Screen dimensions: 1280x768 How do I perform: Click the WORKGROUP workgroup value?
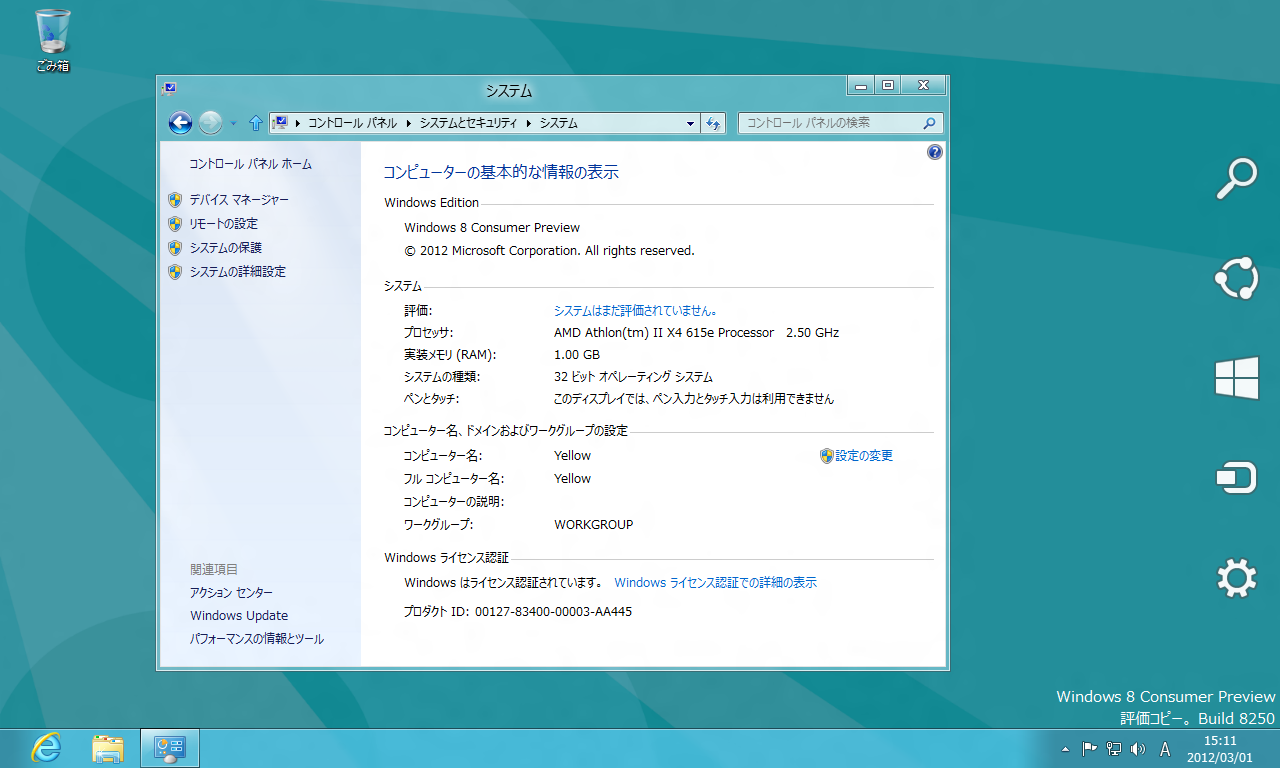pyautogui.click(x=594, y=525)
